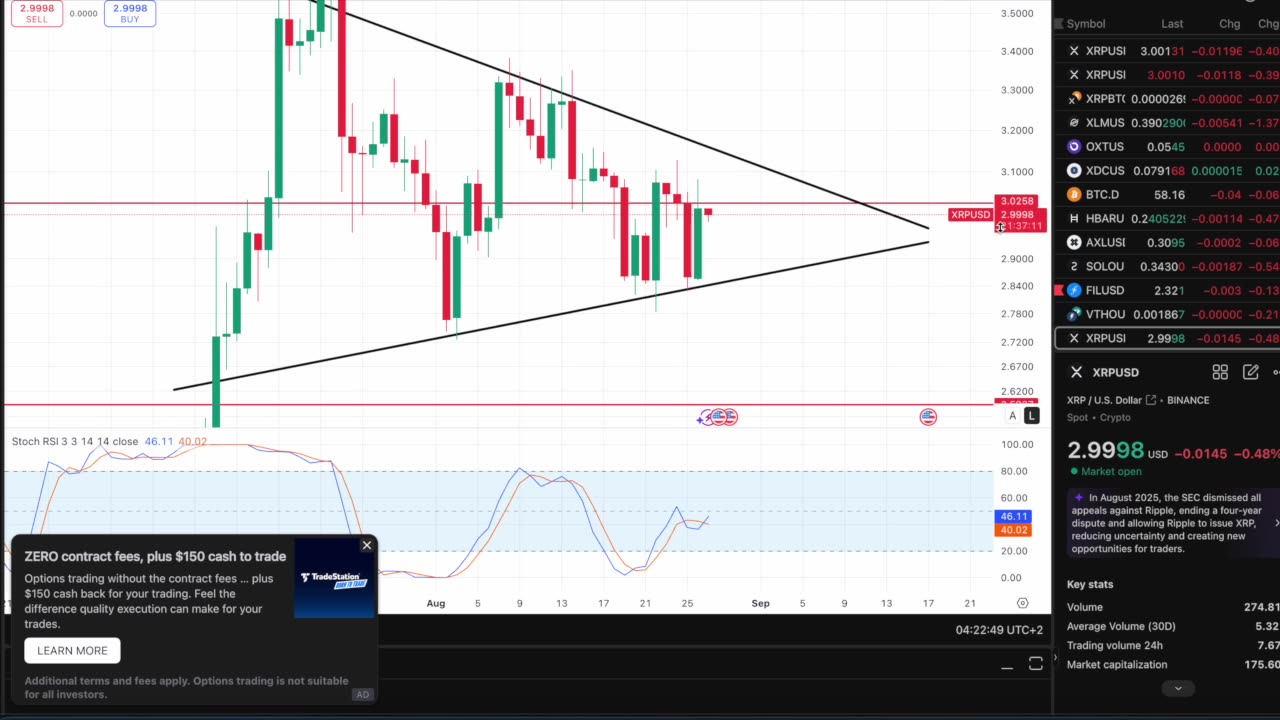Viewport: 1280px width, 720px height.
Task: Click the Market capitalization stat row
Action: (1173, 664)
